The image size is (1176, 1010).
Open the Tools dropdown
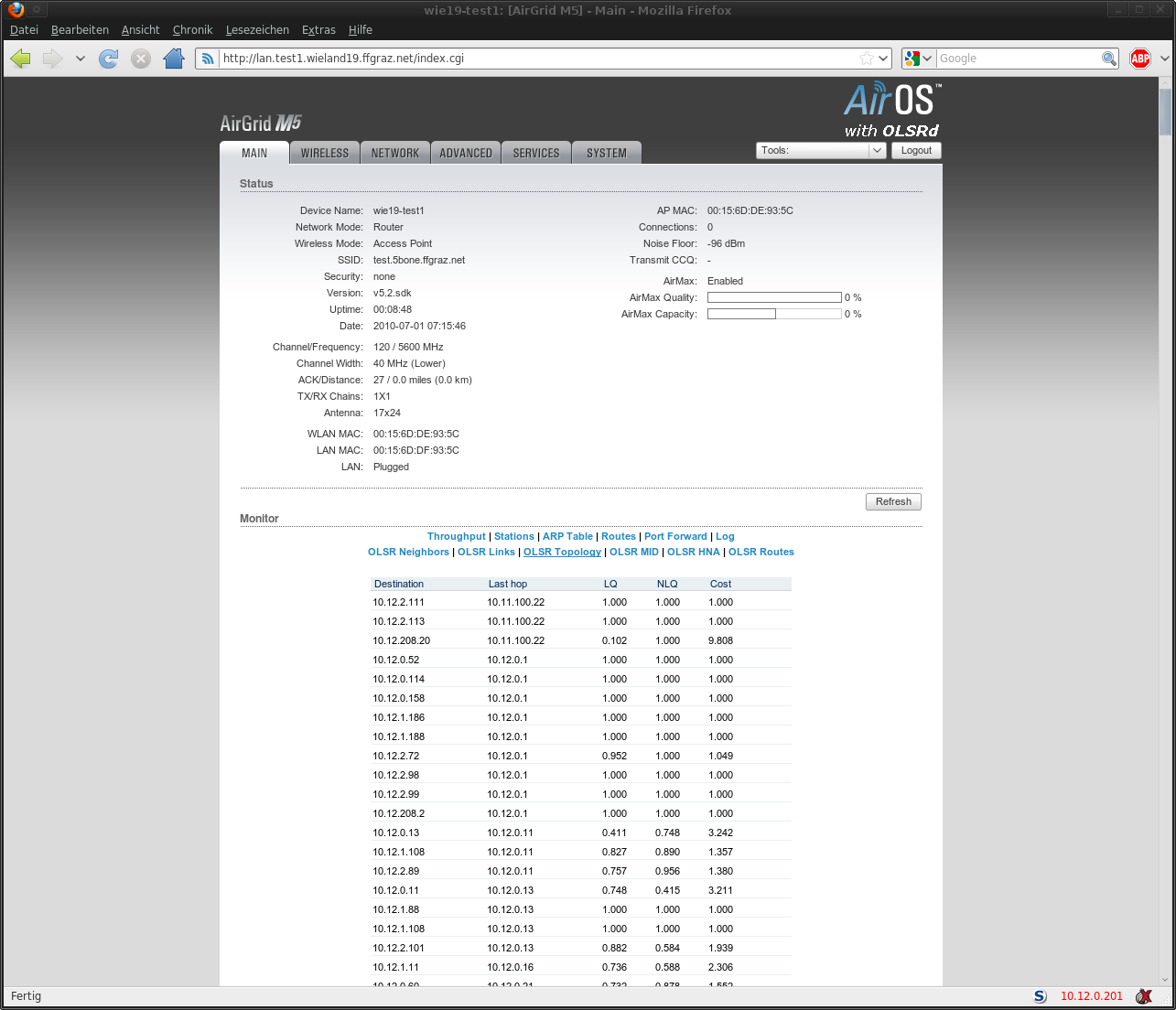tap(821, 151)
